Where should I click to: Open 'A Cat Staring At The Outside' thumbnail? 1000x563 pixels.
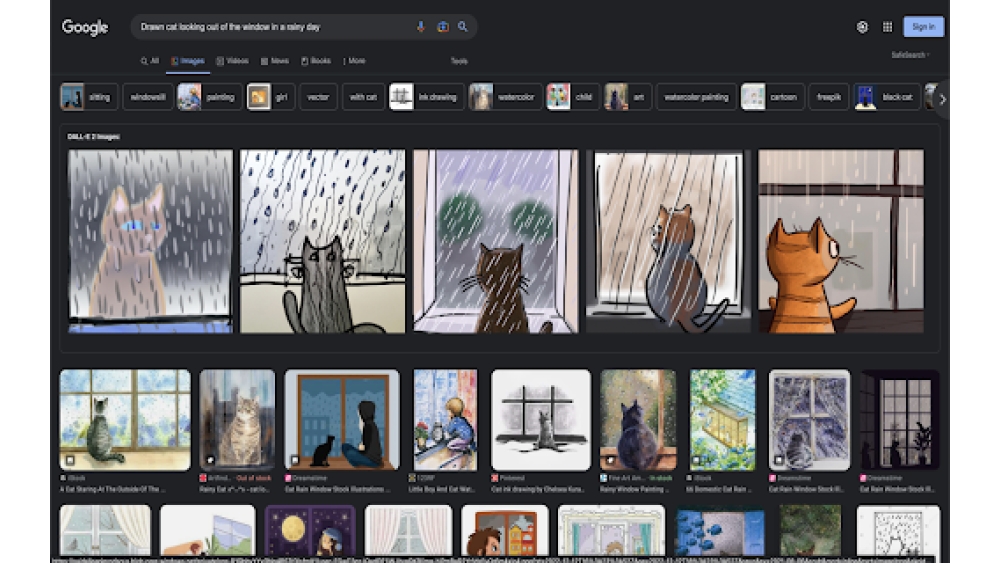125,420
